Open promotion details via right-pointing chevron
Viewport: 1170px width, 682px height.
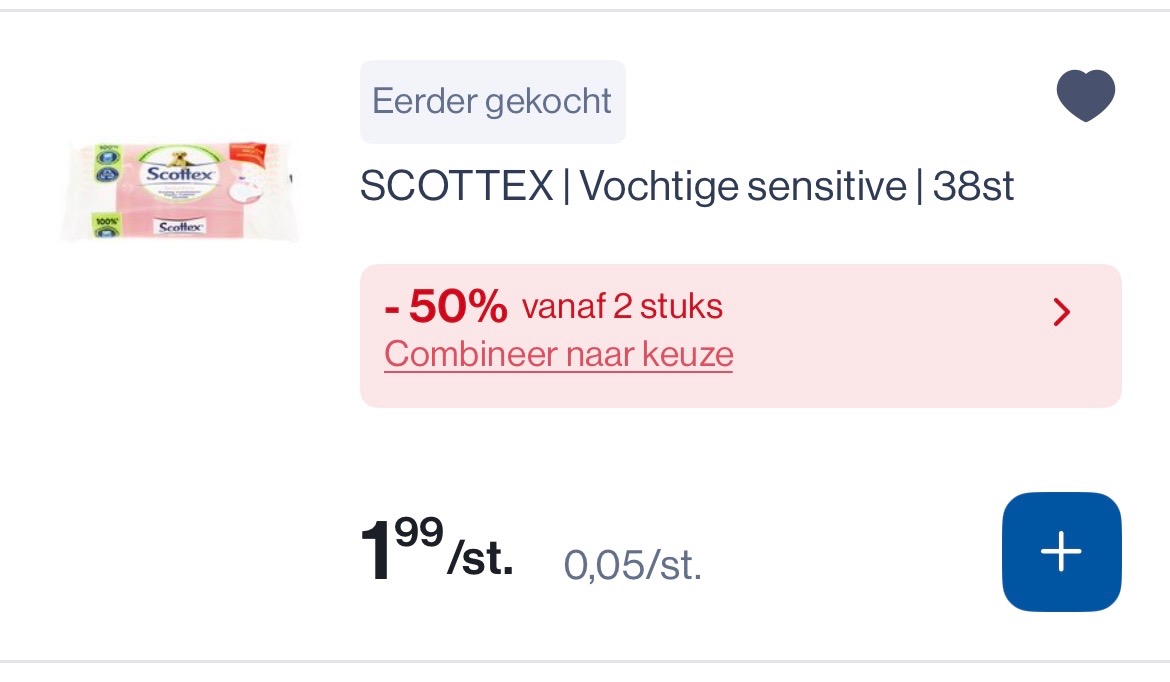coord(1062,313)
